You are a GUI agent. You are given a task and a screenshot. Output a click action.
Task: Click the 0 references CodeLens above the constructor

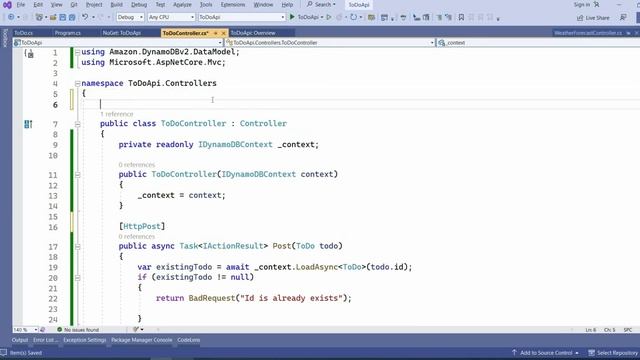pos(137,165)
